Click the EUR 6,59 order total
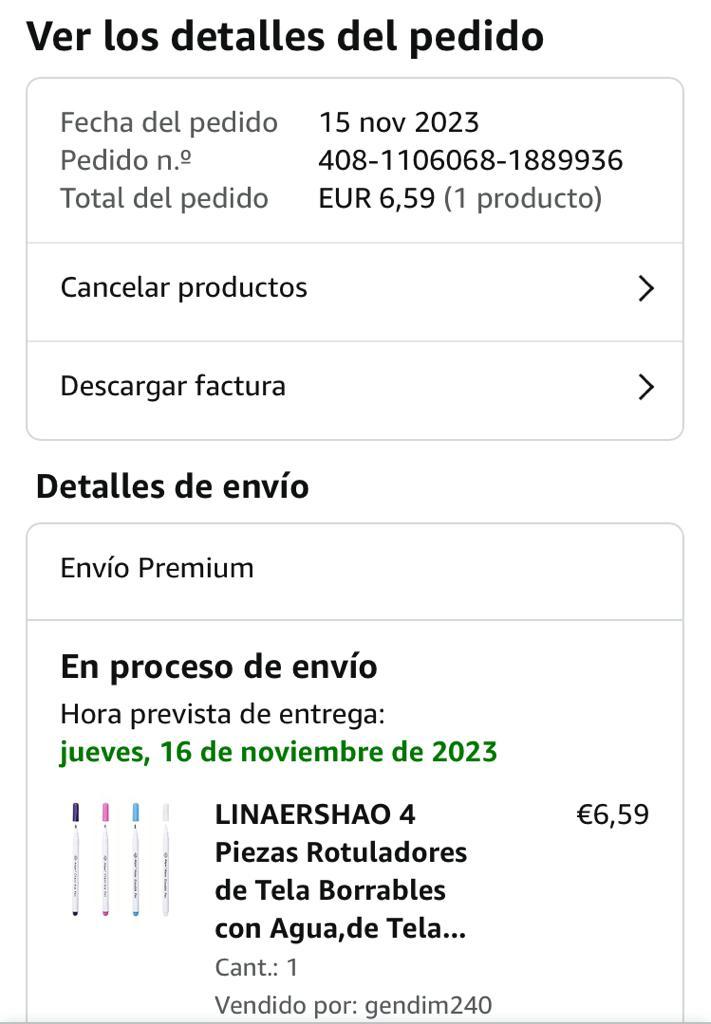 click(x=377, y=198)
